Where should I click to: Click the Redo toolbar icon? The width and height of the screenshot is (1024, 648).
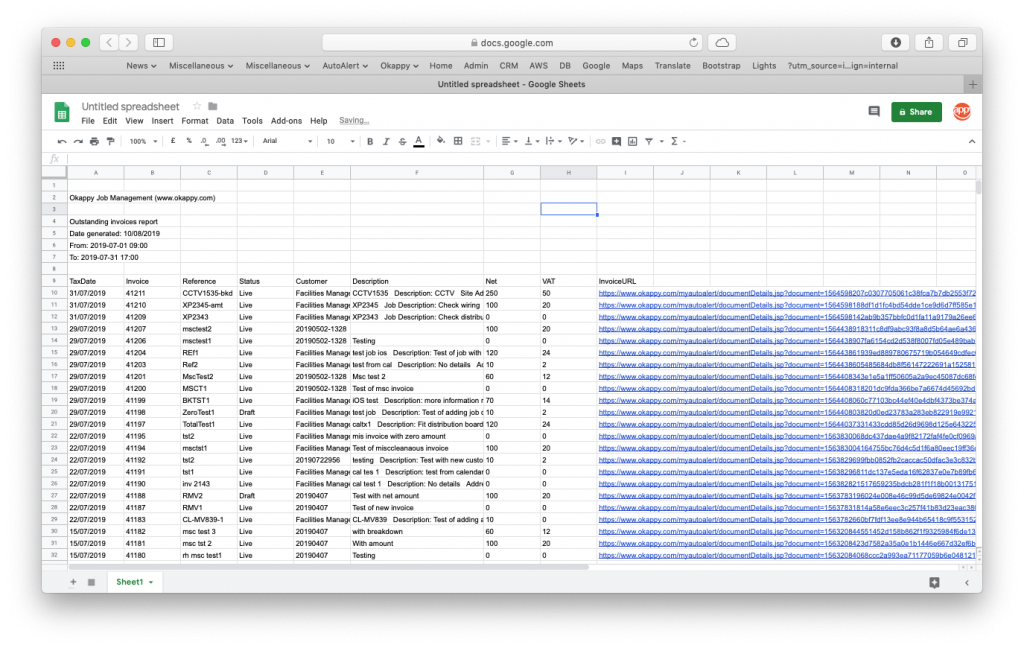tap(78, 141)
